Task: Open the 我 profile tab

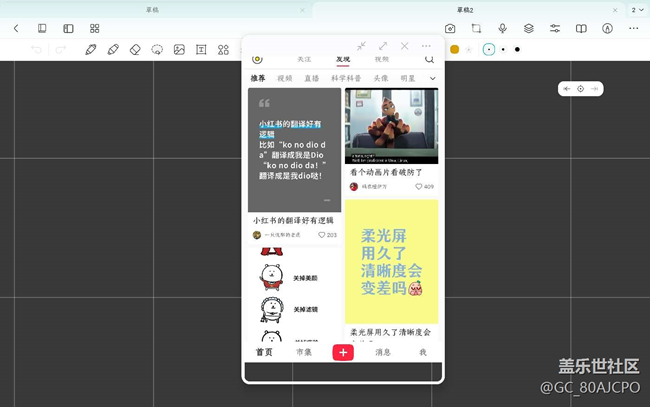Action: pos(422,352)
